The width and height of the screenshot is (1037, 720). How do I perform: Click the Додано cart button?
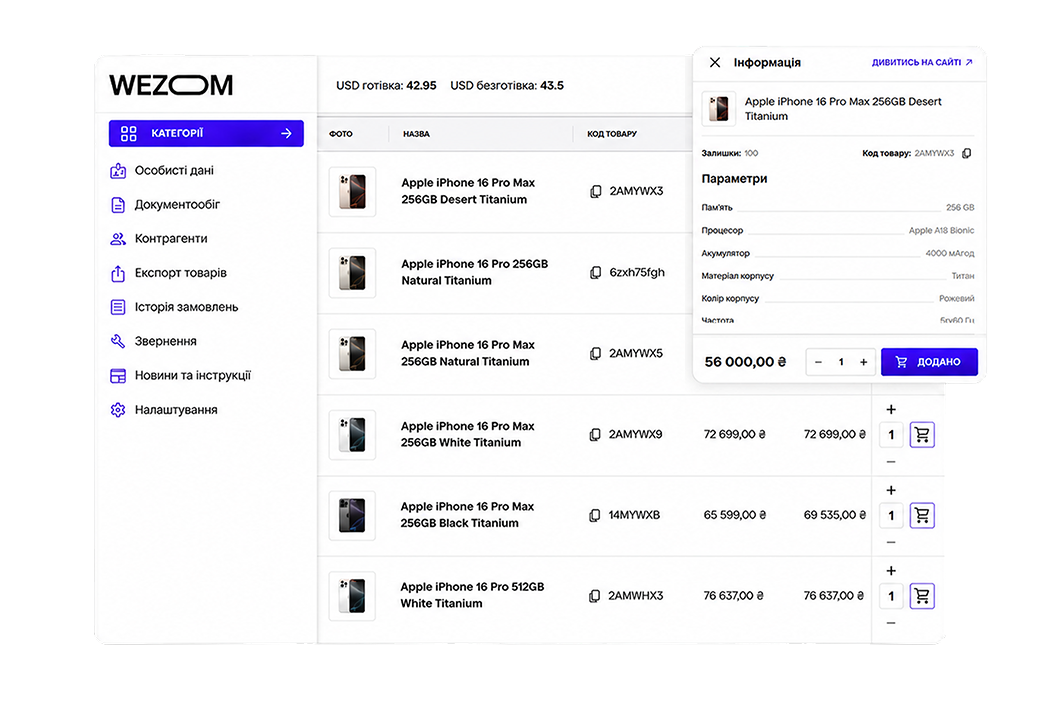click(929, 362)
